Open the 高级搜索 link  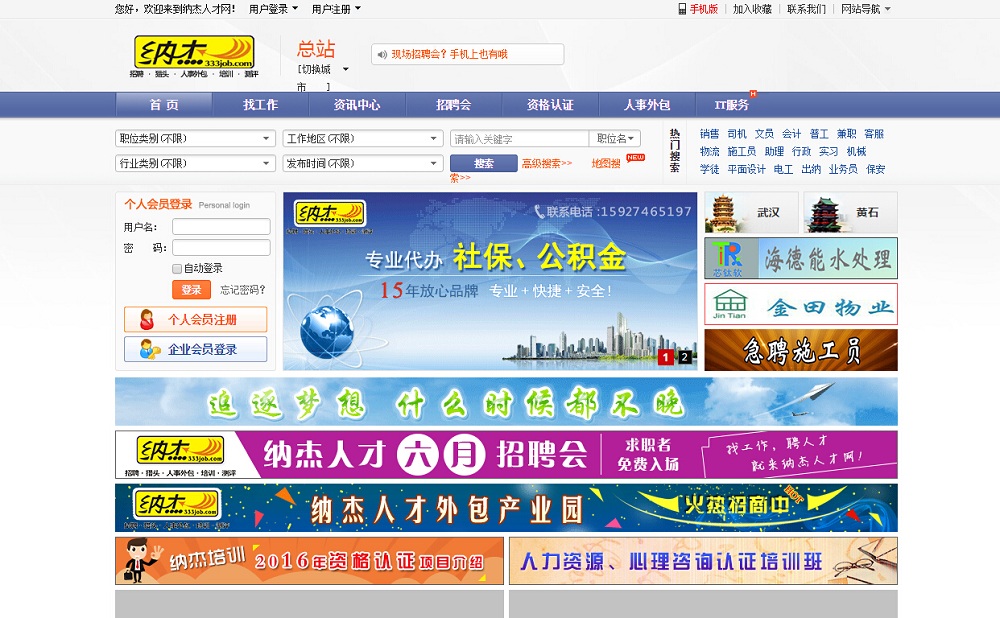(x=547, y=164)
